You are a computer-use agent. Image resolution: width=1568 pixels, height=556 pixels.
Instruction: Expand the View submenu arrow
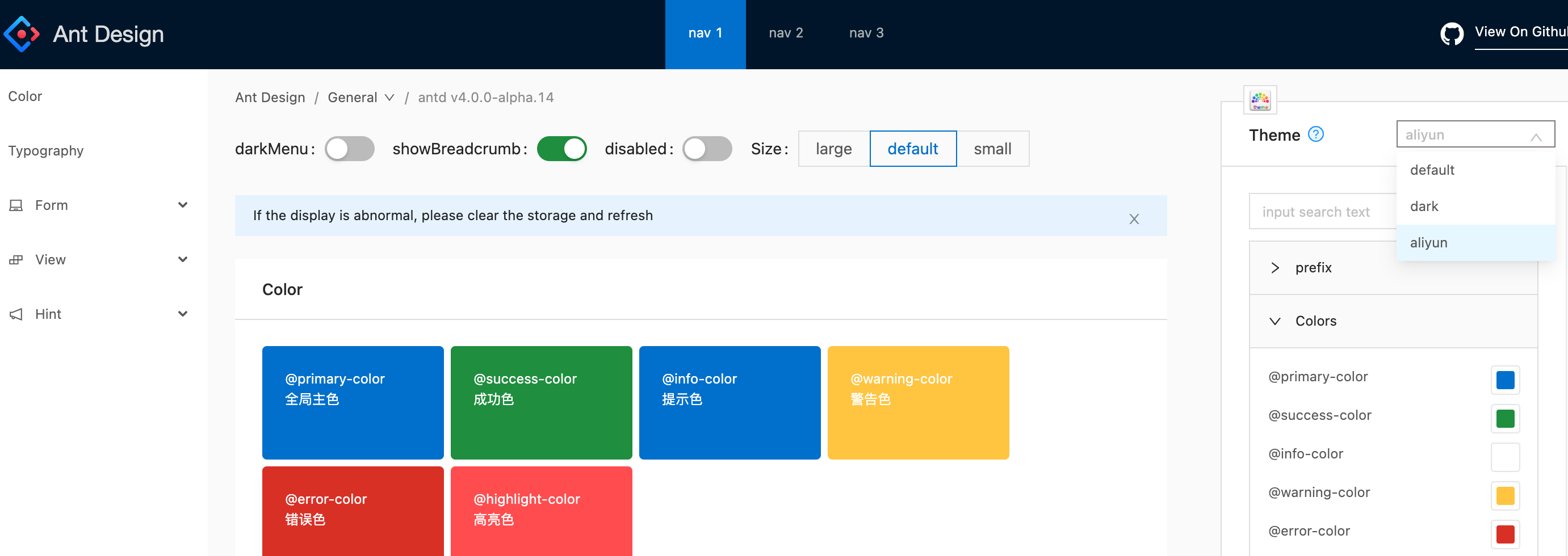[183, 260]
